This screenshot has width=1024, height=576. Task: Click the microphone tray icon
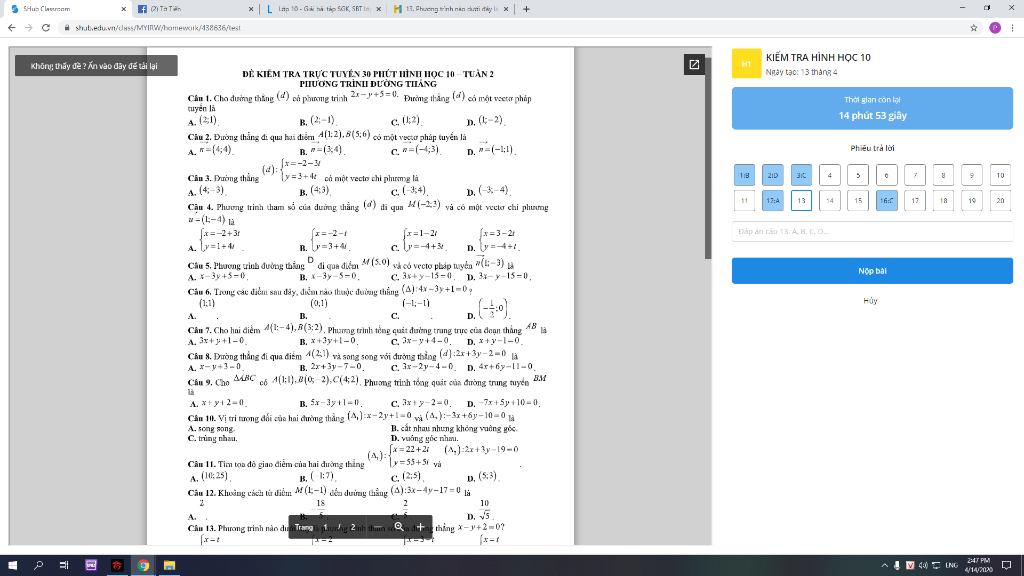pos(897,565)
